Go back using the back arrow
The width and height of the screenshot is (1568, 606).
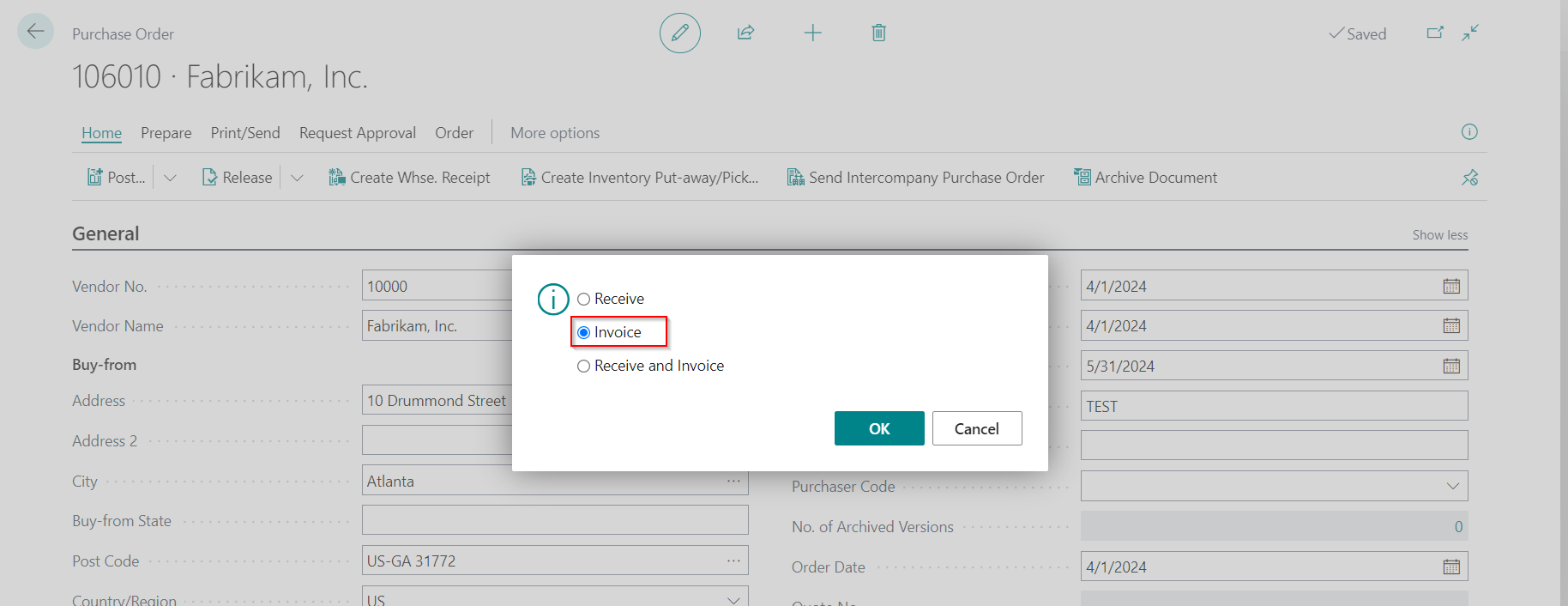coord(35,32)
